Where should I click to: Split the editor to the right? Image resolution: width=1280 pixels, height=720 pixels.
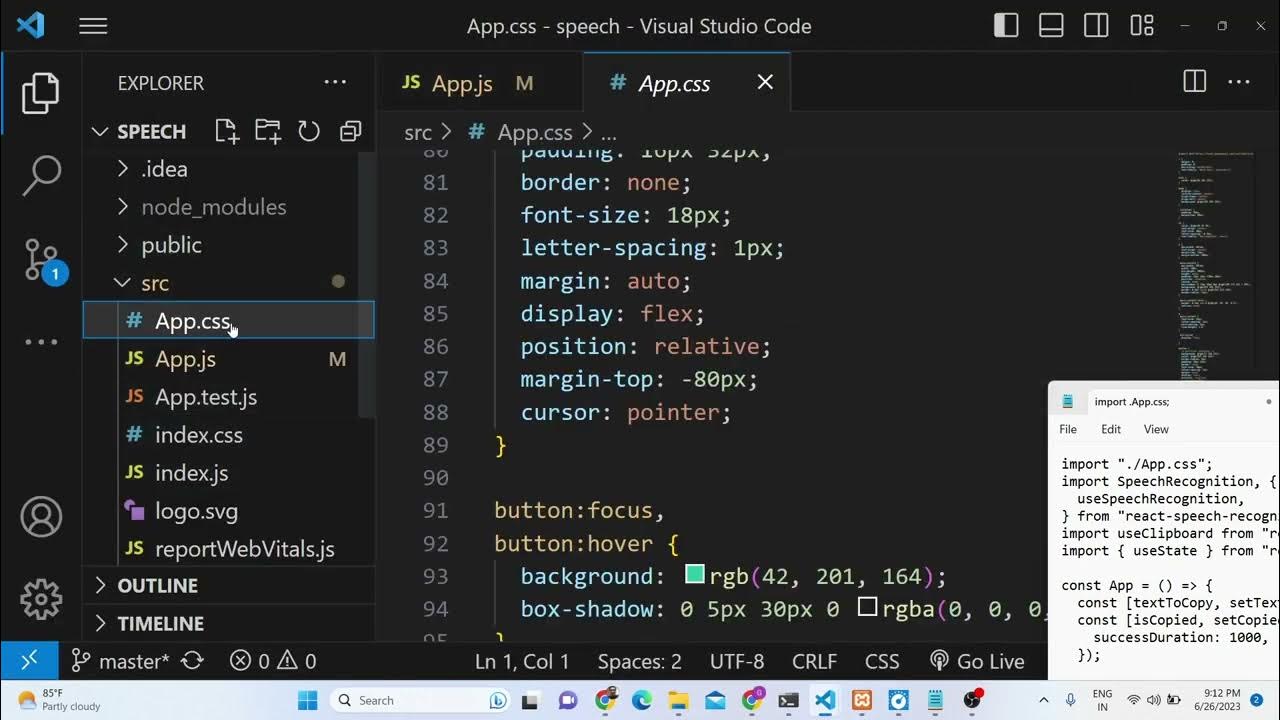coord(1194,82)
